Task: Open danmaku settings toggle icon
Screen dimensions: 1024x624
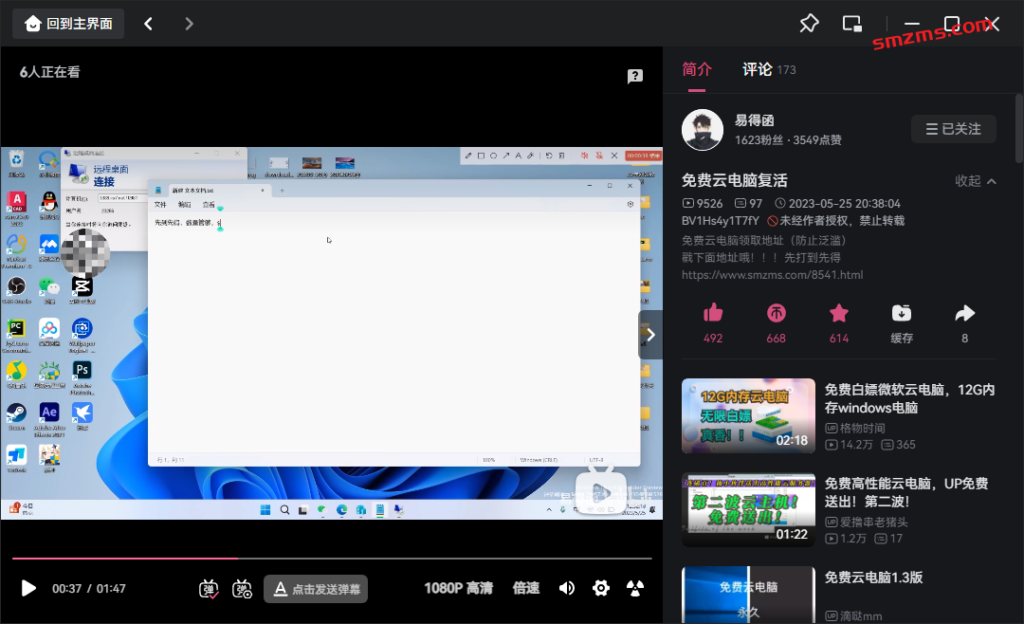Action: click(x=242, y=589)
